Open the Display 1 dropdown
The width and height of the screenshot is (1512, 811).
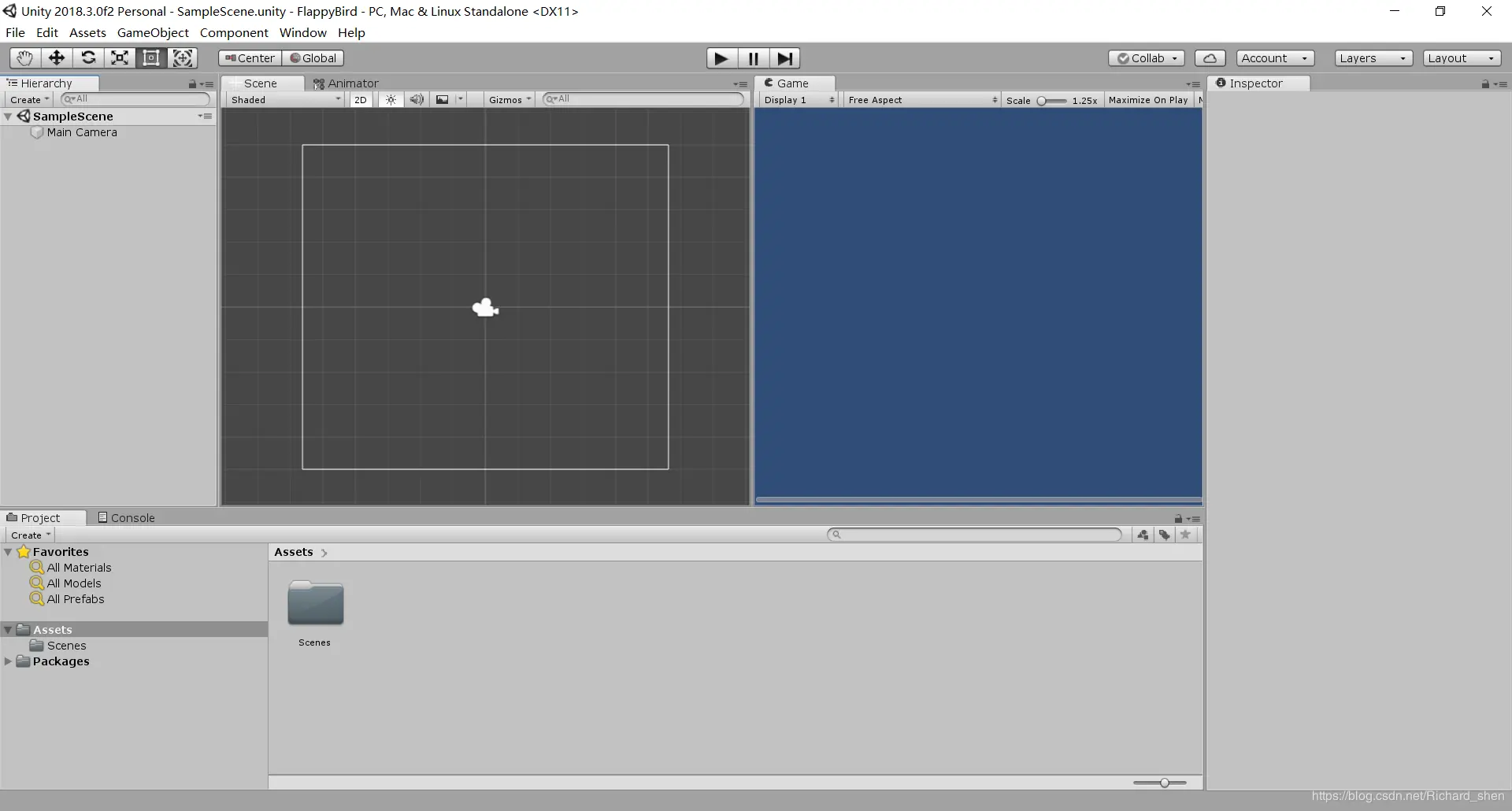(799, 100)
